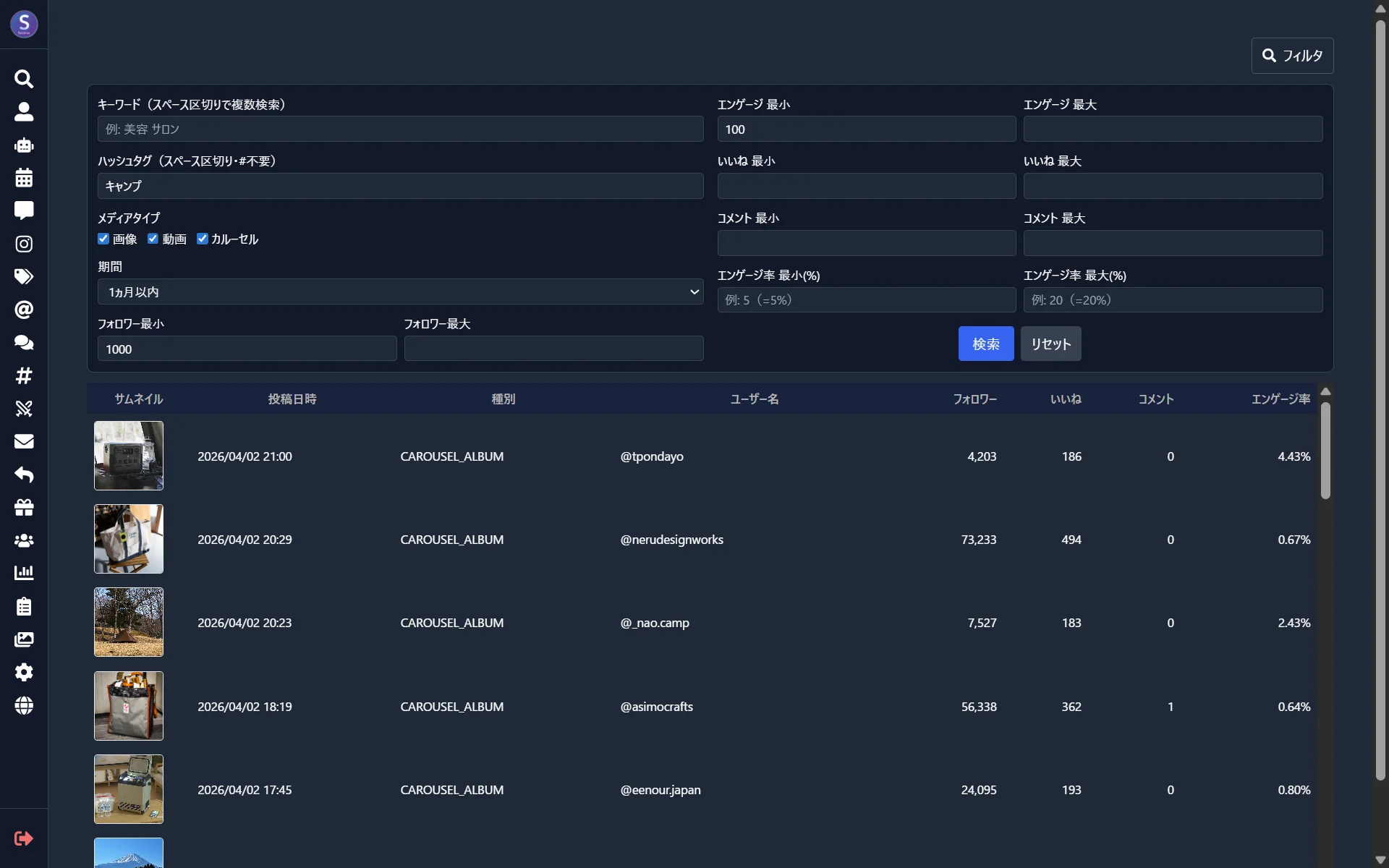Click the リセット button
This screenshot has height=868, width=1389.
pos(1051,344)
